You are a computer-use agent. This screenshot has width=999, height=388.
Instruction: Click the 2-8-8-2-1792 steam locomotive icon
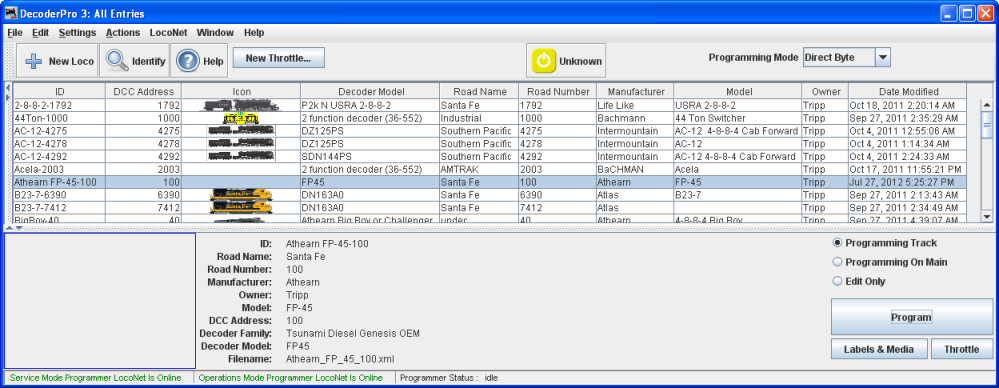(240, 106)
